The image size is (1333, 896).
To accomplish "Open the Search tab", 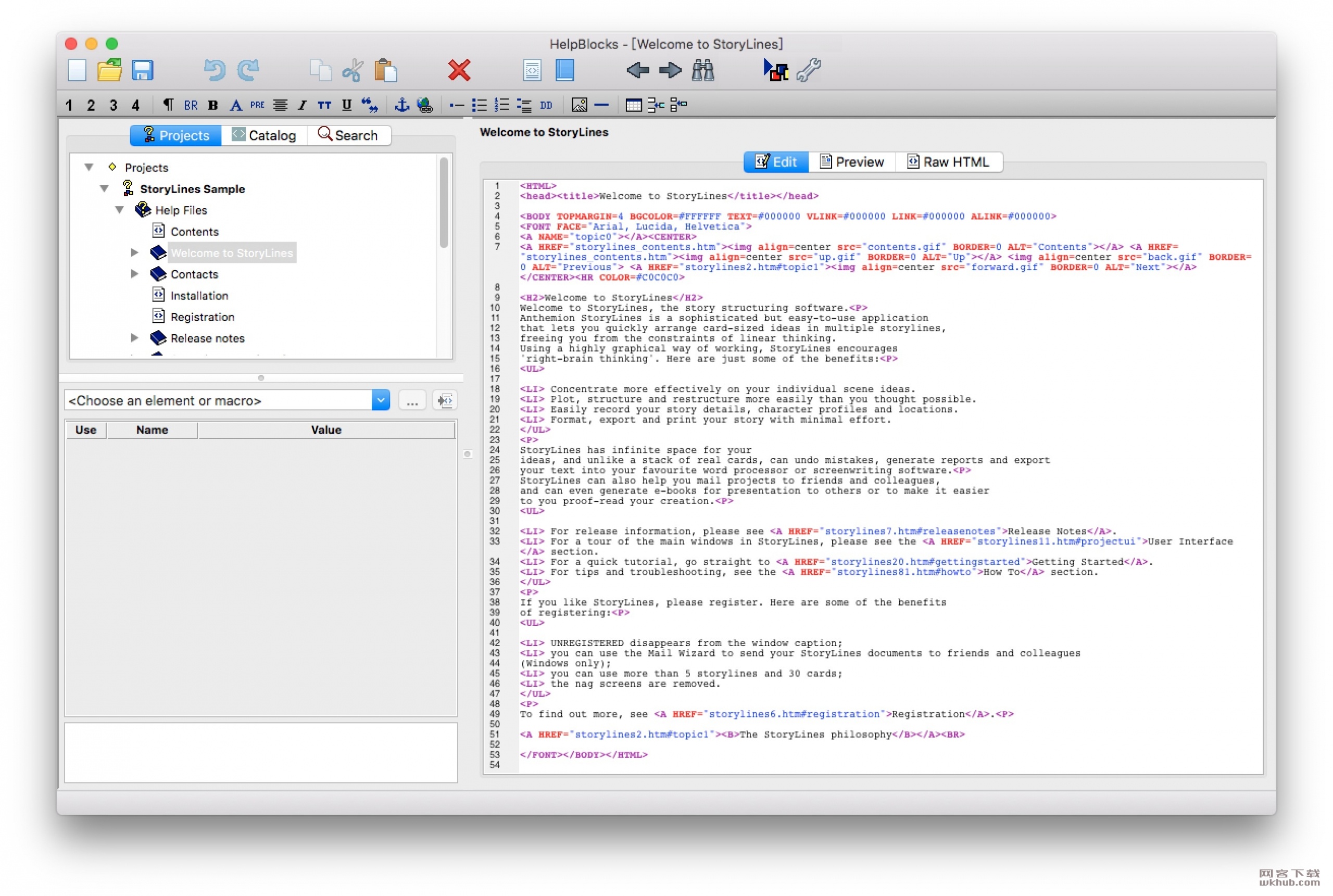I will point(348,135).
